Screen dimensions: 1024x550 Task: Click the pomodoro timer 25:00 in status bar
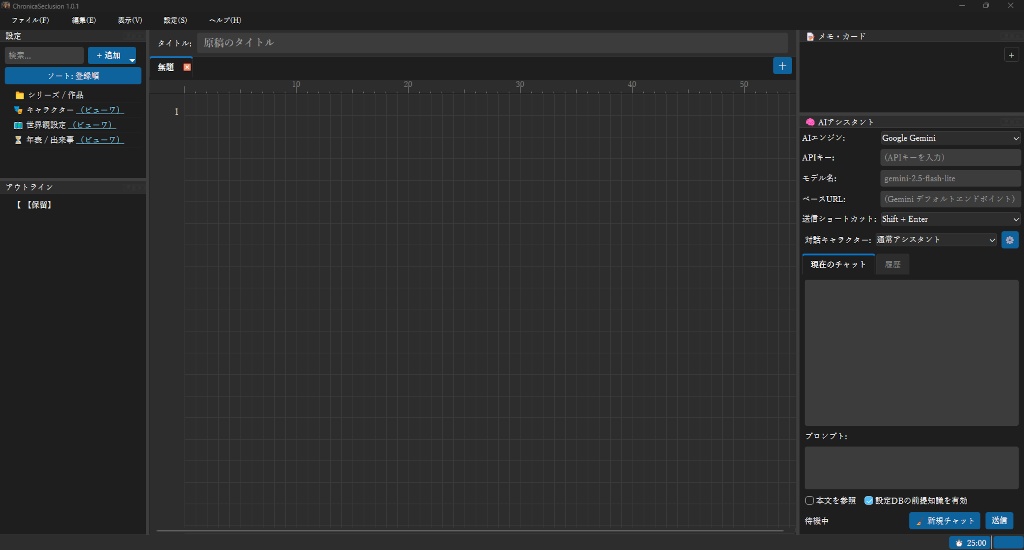(970, 543)
